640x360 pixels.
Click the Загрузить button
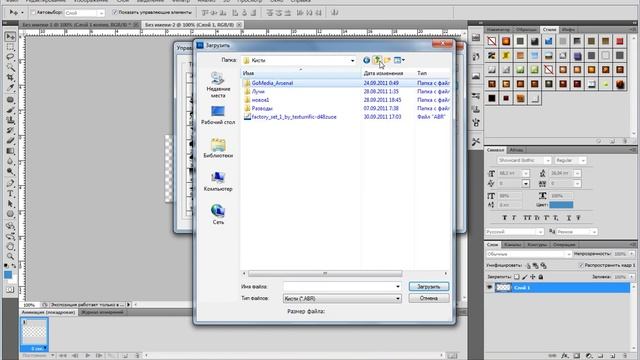[429, 287]
